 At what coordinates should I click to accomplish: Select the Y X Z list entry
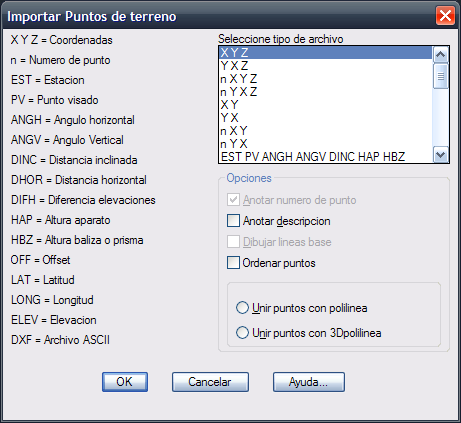(326, 66)
